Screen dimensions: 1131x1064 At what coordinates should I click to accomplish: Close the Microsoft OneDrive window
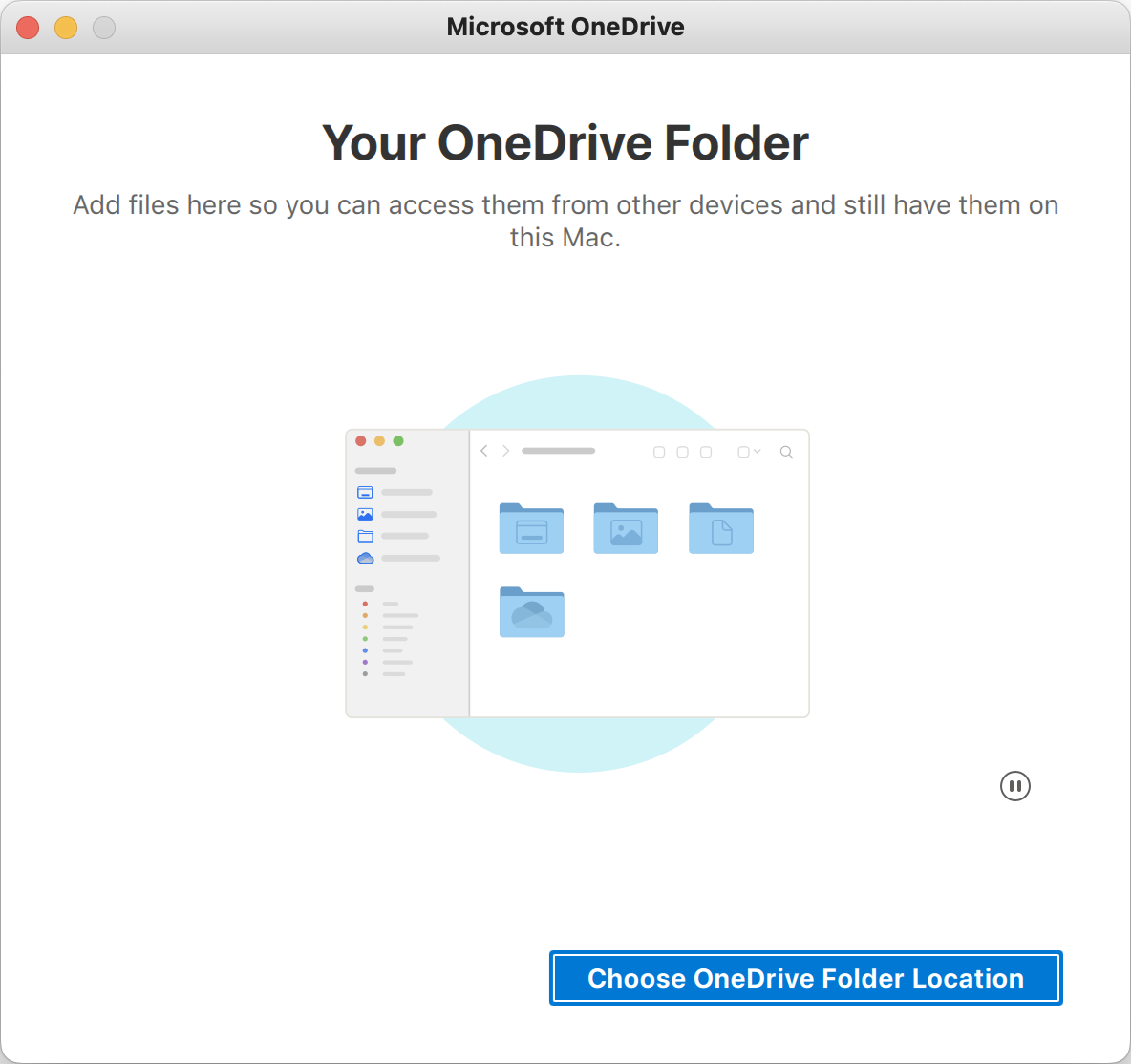[28, 28]
